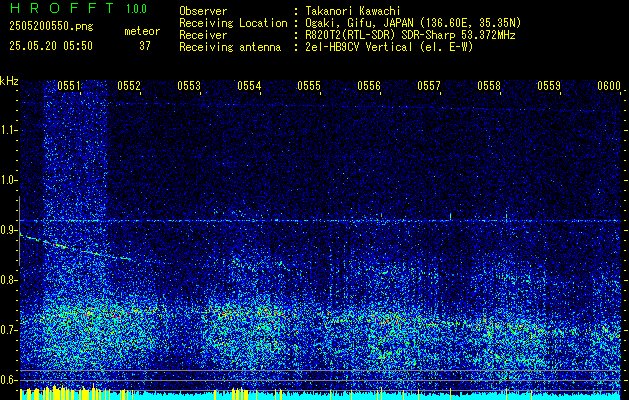The image size is (629, 400).
Task: Click the 0557 time marker
Action: [428, 85]
